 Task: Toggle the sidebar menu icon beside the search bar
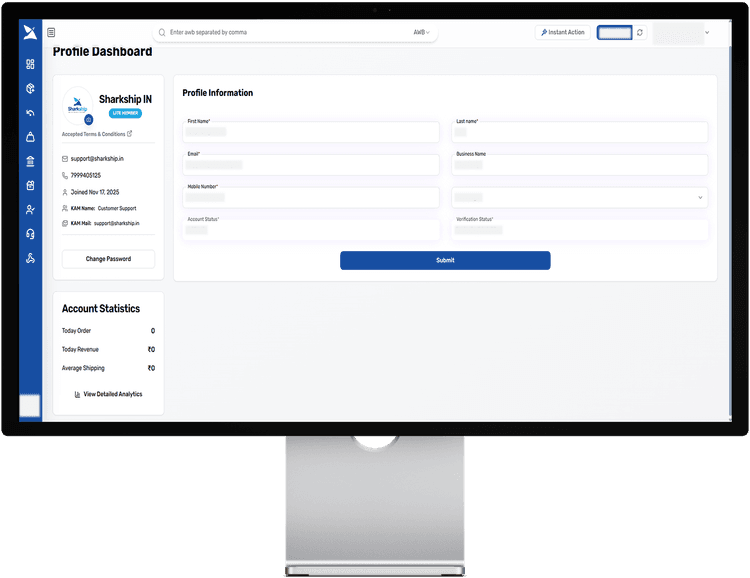click(x=51, y=32)
